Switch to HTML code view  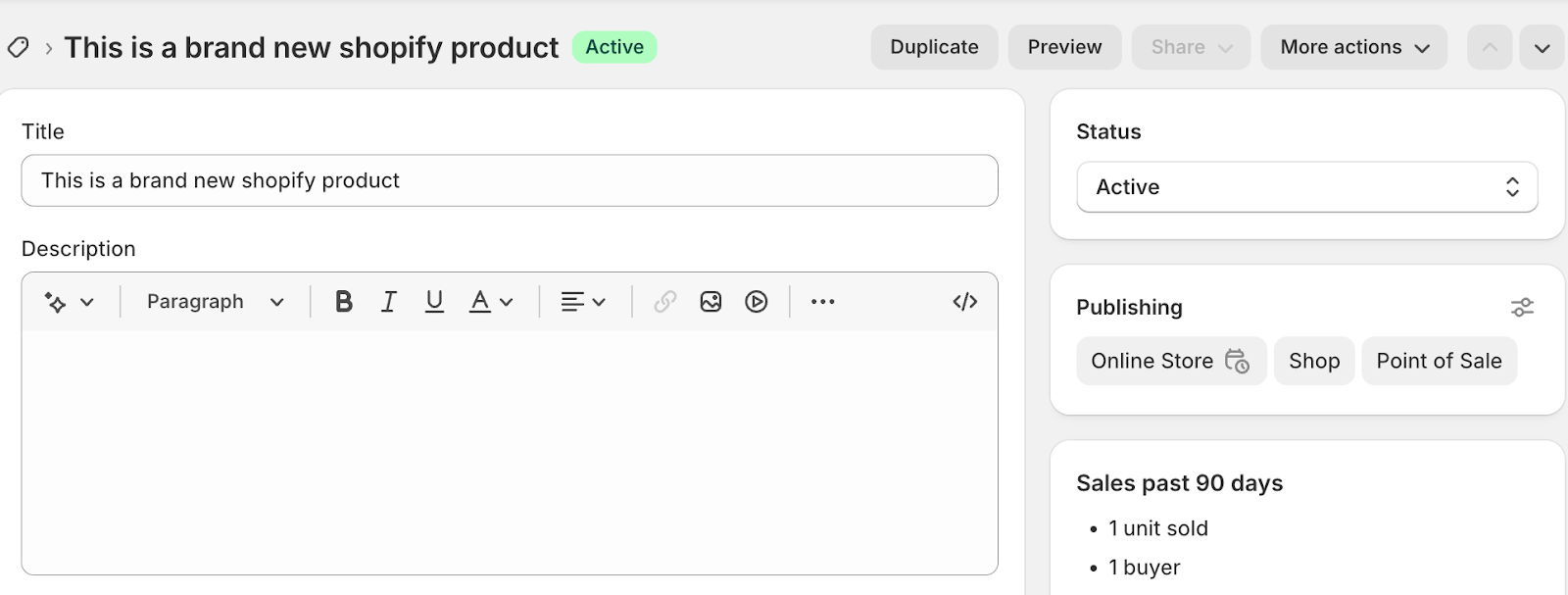[964, 302]
